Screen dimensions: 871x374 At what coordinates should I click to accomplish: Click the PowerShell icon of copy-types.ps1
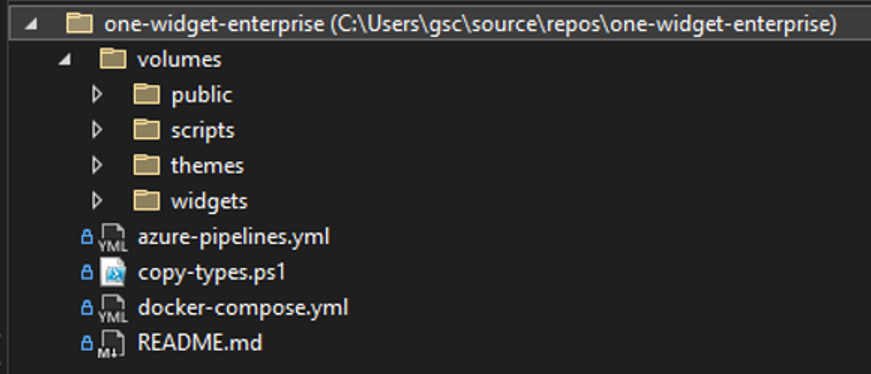112,272
